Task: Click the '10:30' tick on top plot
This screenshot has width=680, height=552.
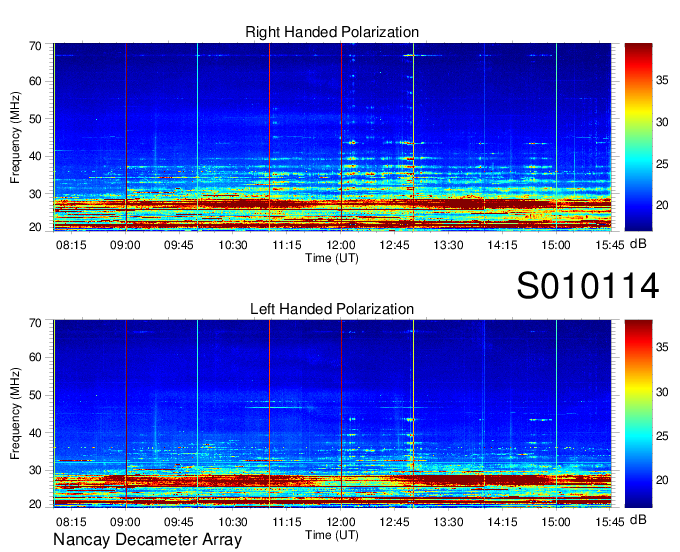Action: pyautogui.click(x=233, y=245)
